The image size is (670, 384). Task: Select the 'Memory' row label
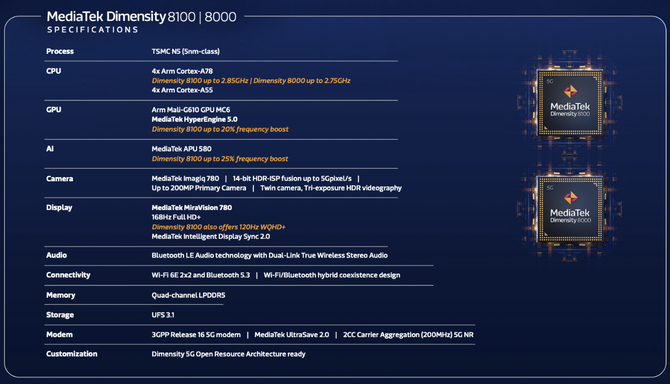pyautogui.click(x=61, y=295)
